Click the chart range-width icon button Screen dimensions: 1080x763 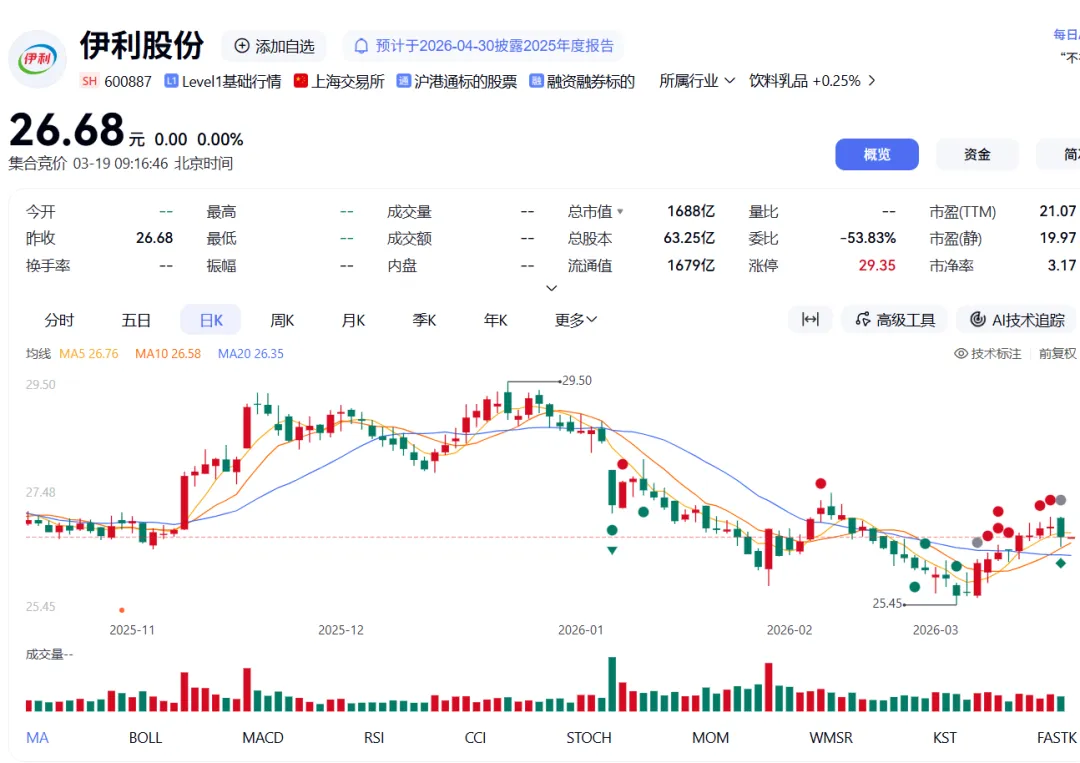pos(810,320)
